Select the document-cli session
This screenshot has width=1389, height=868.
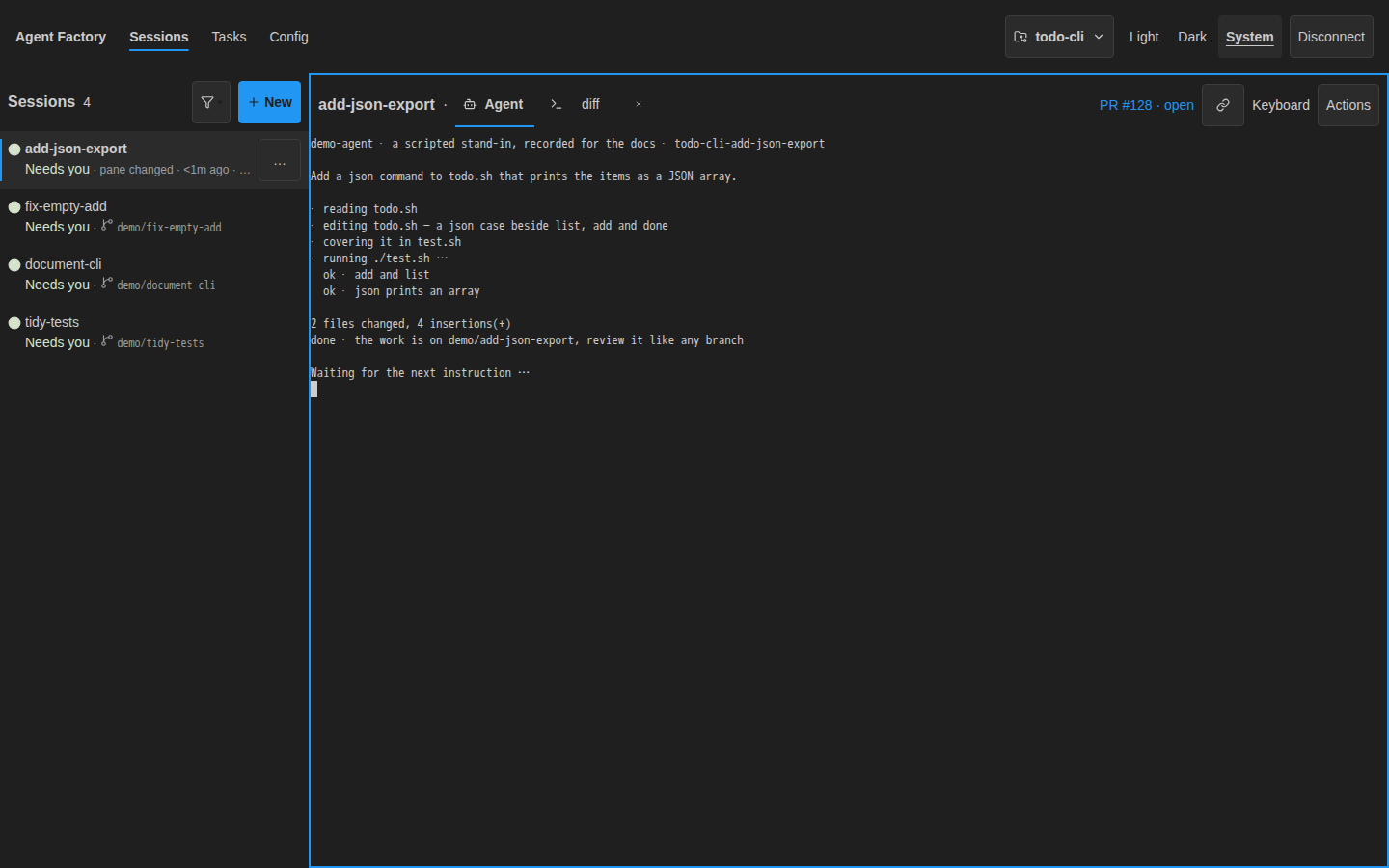click(153, 275)
